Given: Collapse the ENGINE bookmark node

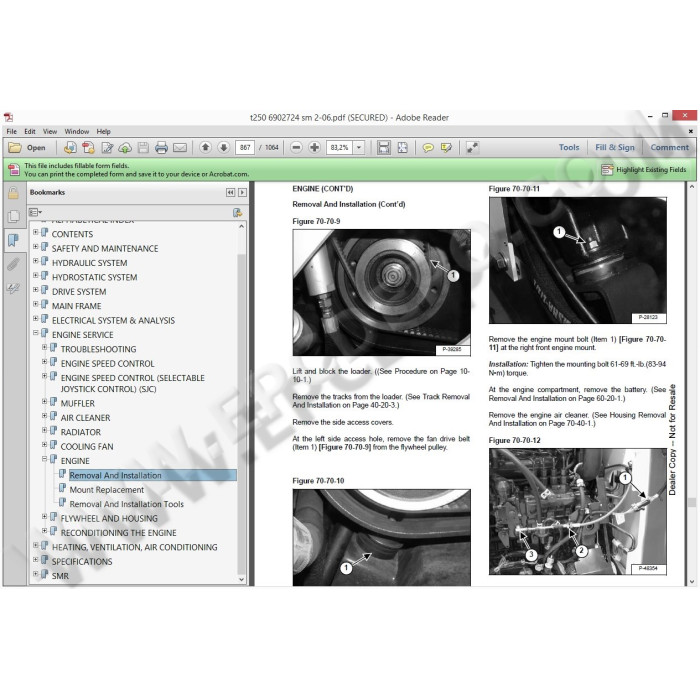Looking at the screenshot, I should coord(45,458).
